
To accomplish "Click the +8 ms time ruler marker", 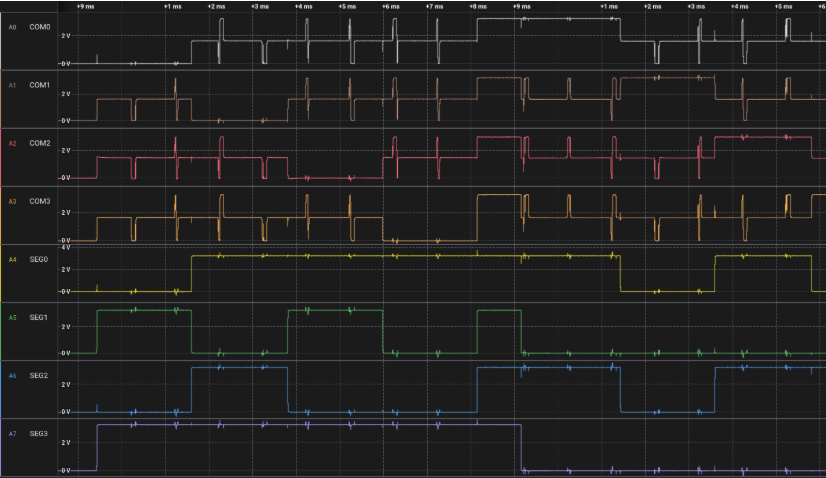I will tap(478, 6).
